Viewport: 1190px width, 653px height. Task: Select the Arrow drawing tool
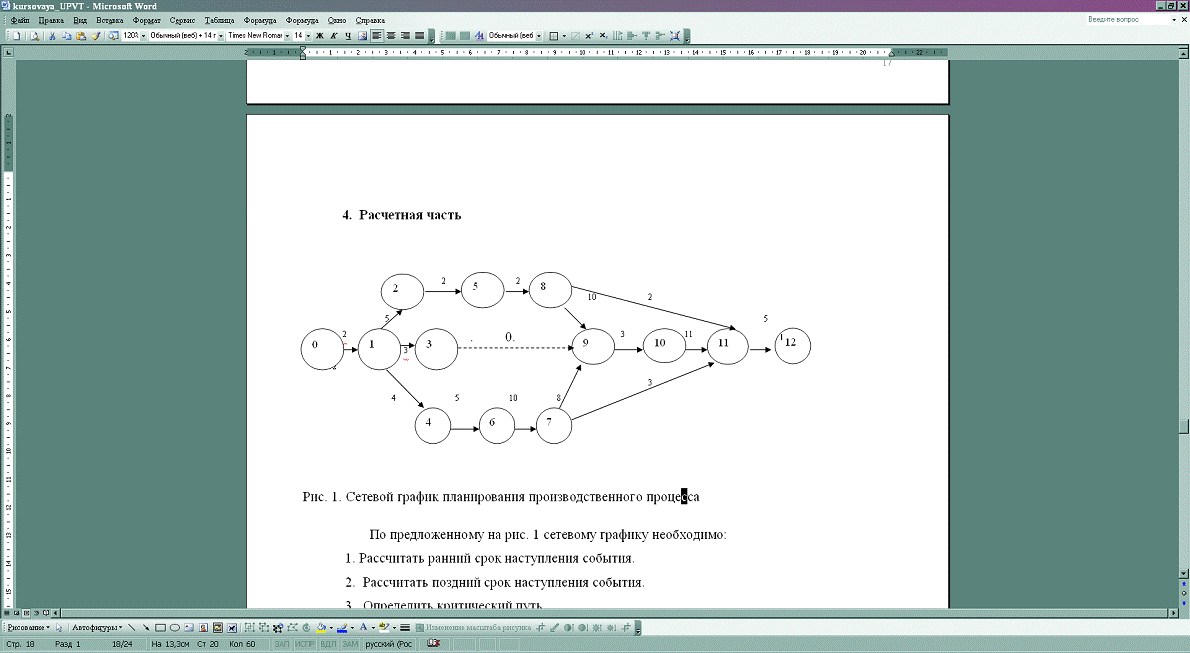point(146,628)
